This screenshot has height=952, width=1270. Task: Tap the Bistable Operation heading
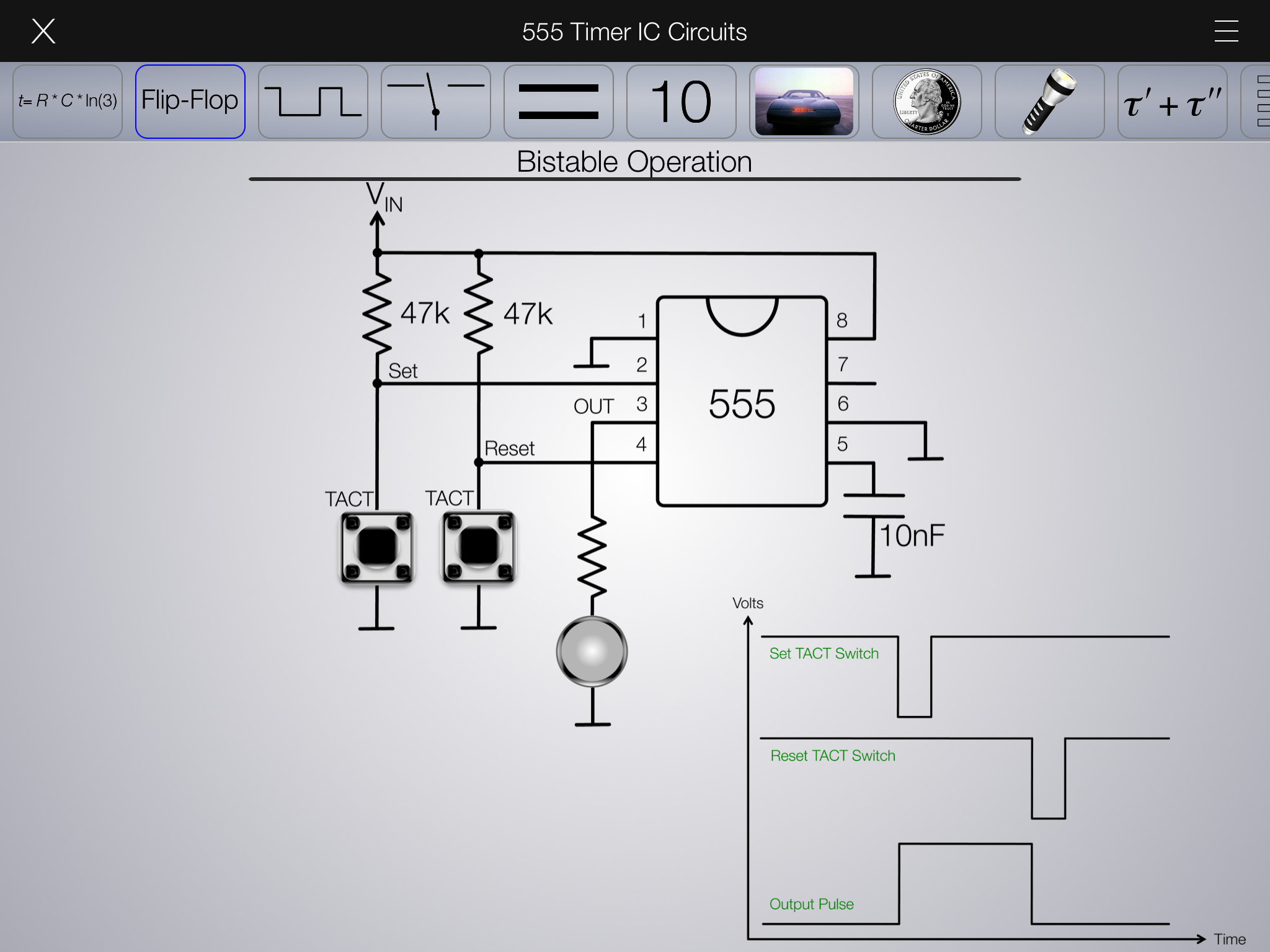(634, 162)
